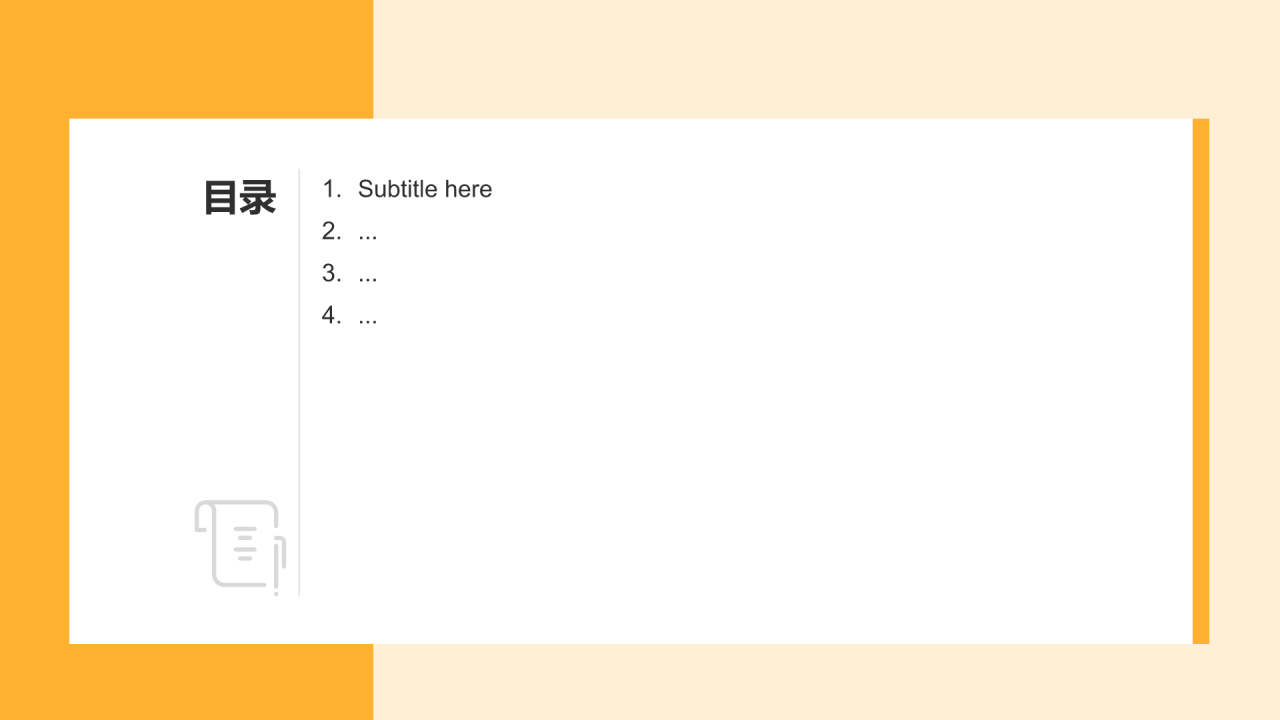Viewport: 1280px width, 720px height.
Task: Select the fourth list item's ellipsis
Action: click(368, 316)
